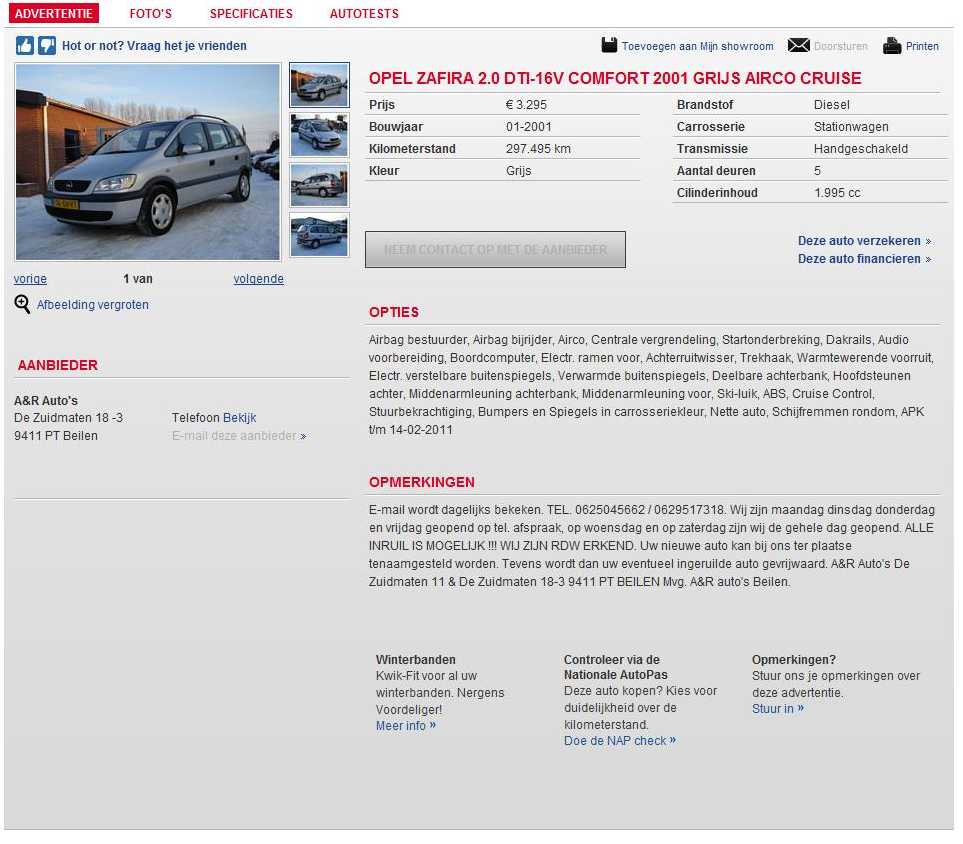
Task: Click the Doorsturen link
Action: click(840, 46)
